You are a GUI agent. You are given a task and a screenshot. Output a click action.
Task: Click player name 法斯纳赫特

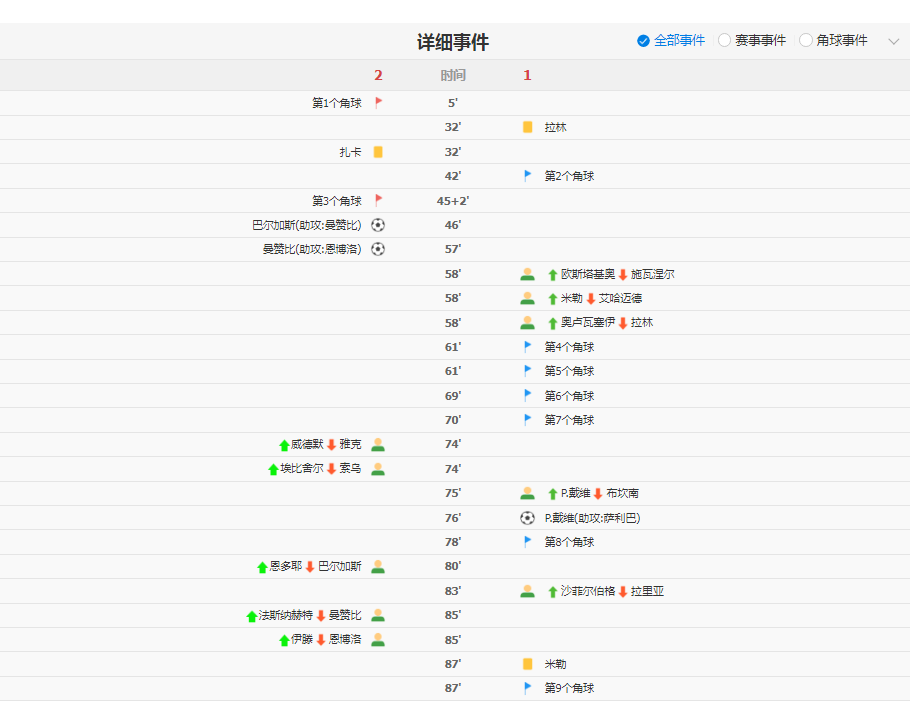coord(286,615)
